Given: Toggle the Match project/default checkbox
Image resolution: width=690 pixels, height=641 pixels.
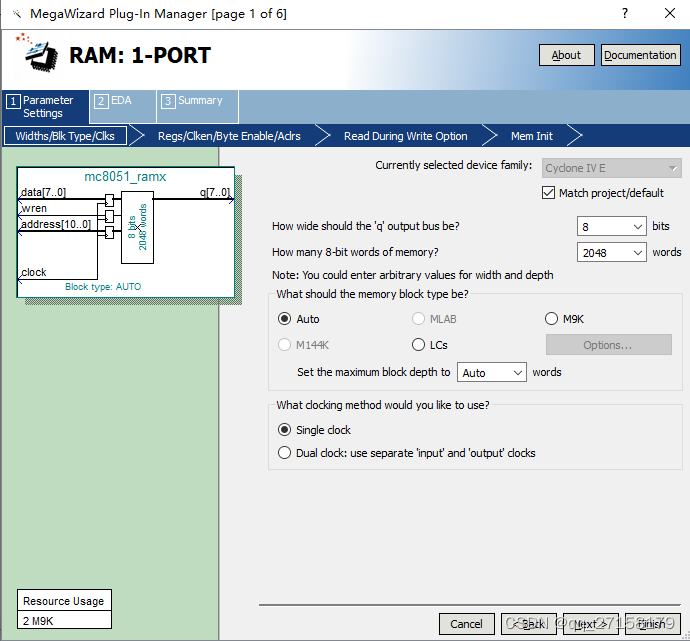Looking at the screenshot, I should click(548, 193).
